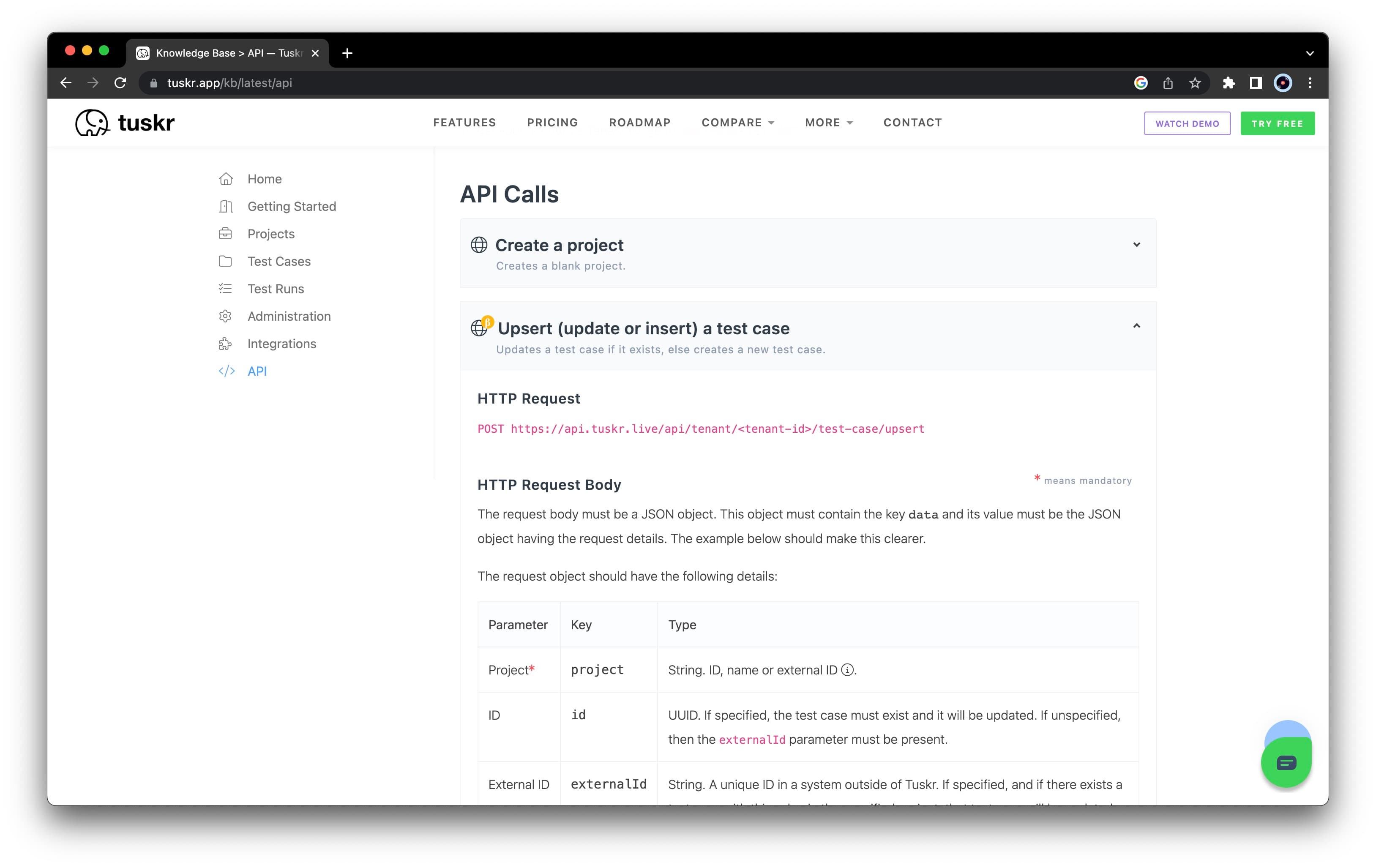This screenshot has width=1376, height=868.
Task: Click the API sidebar icon
Action: click(x=226, y=371)
